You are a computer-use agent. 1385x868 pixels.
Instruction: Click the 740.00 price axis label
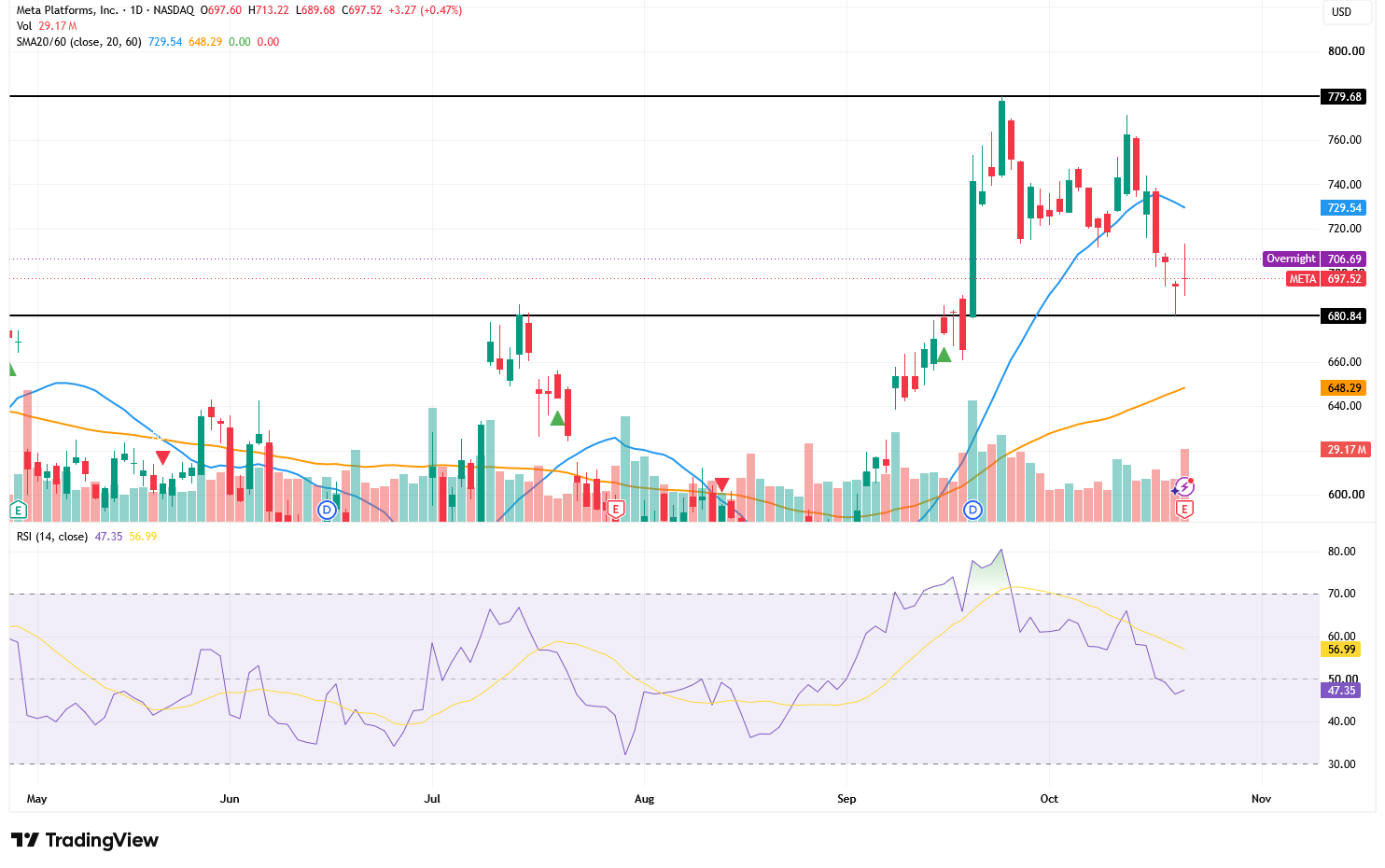click(1346, 185)
